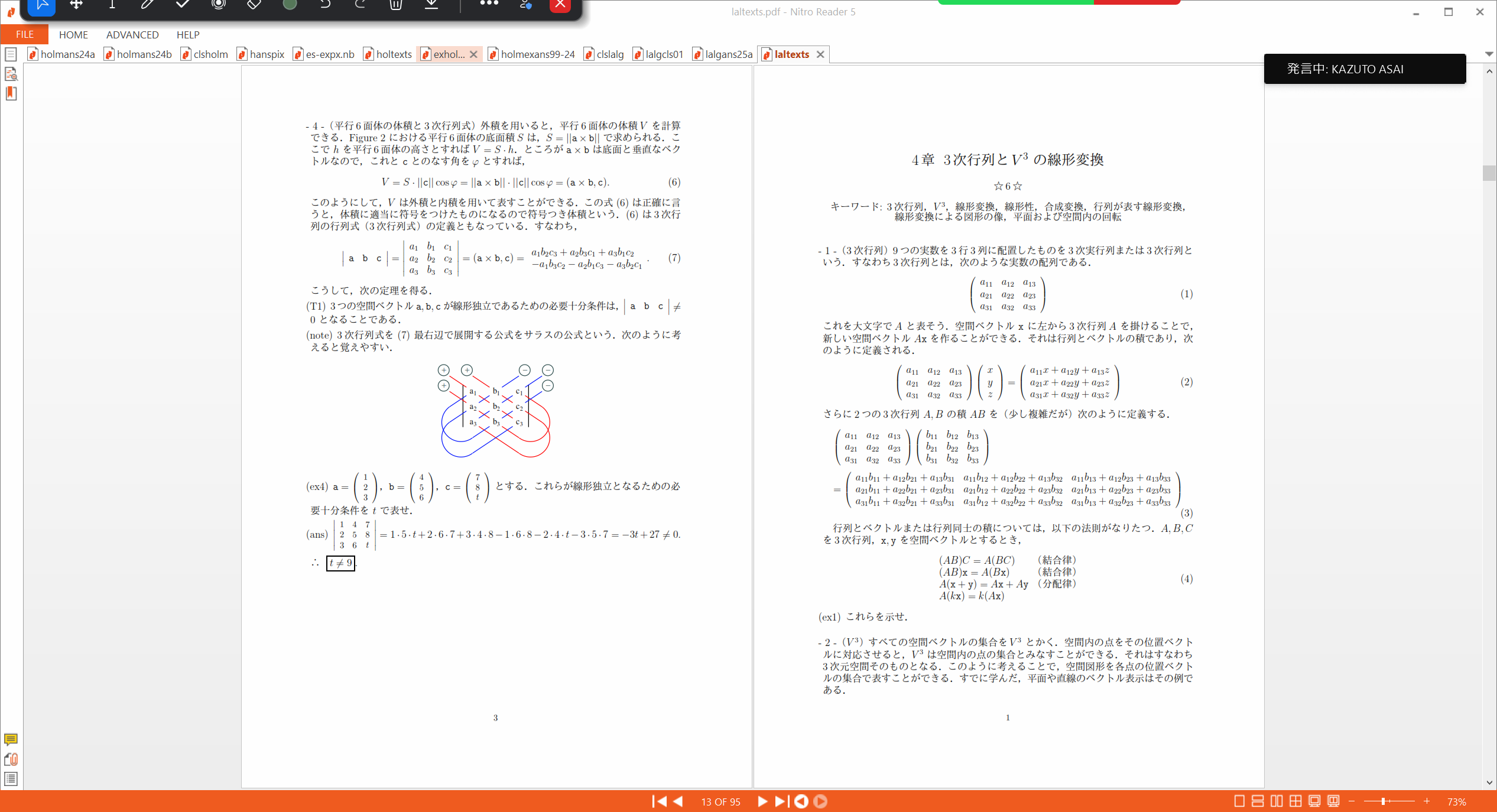This screenshot has width=1497, height=812.
Task: Switch to the holmexans99-24 document tab
Action: tap(537, 54)
